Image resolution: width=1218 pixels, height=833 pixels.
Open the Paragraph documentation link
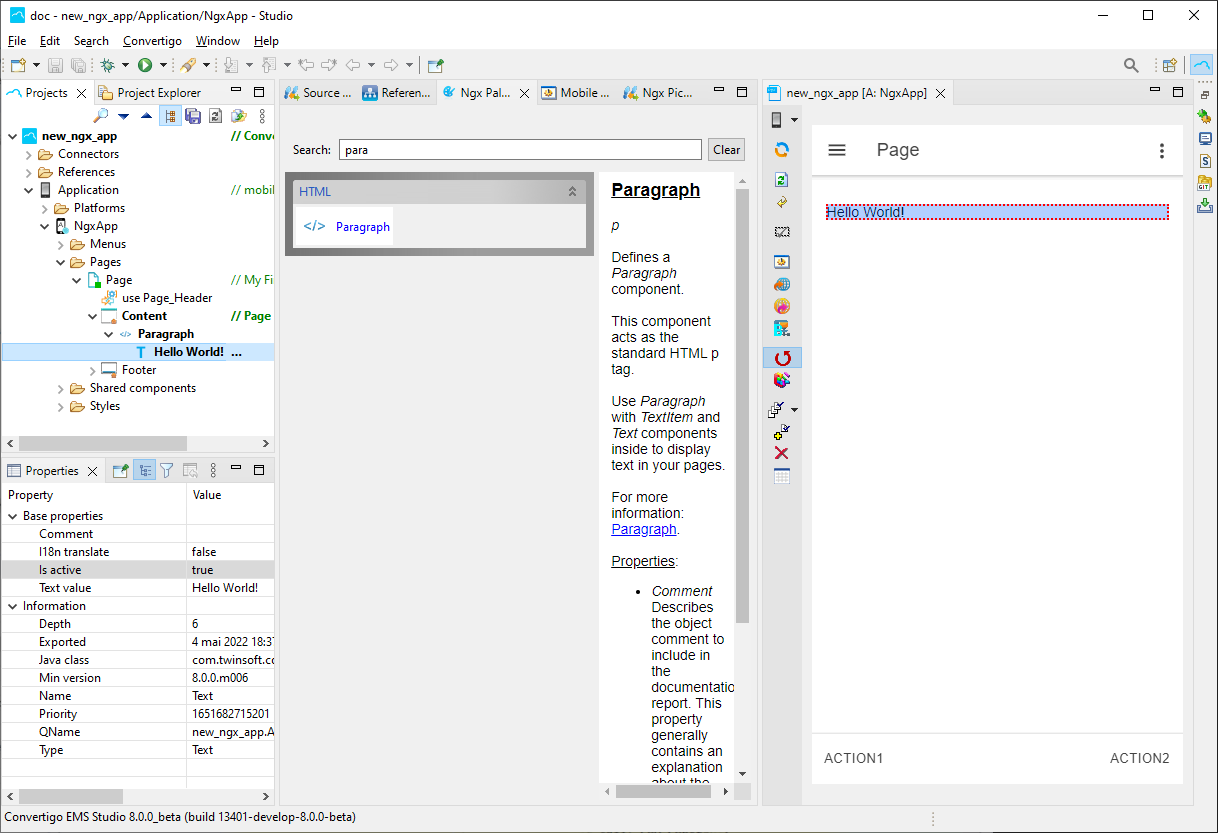[x=644, y=529]
